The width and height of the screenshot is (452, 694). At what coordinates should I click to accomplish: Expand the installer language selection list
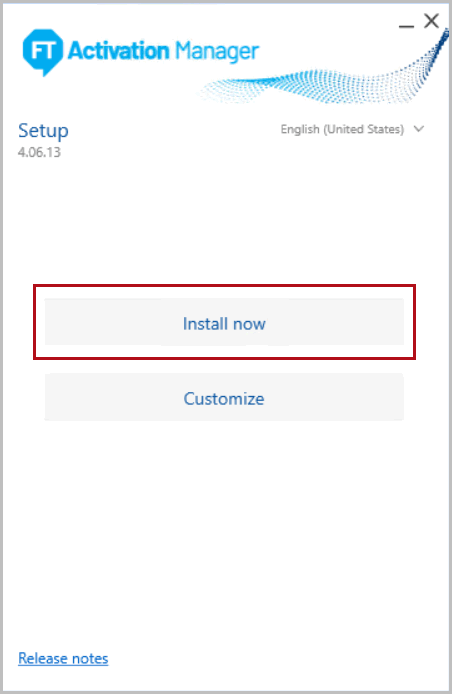[352, 129]
